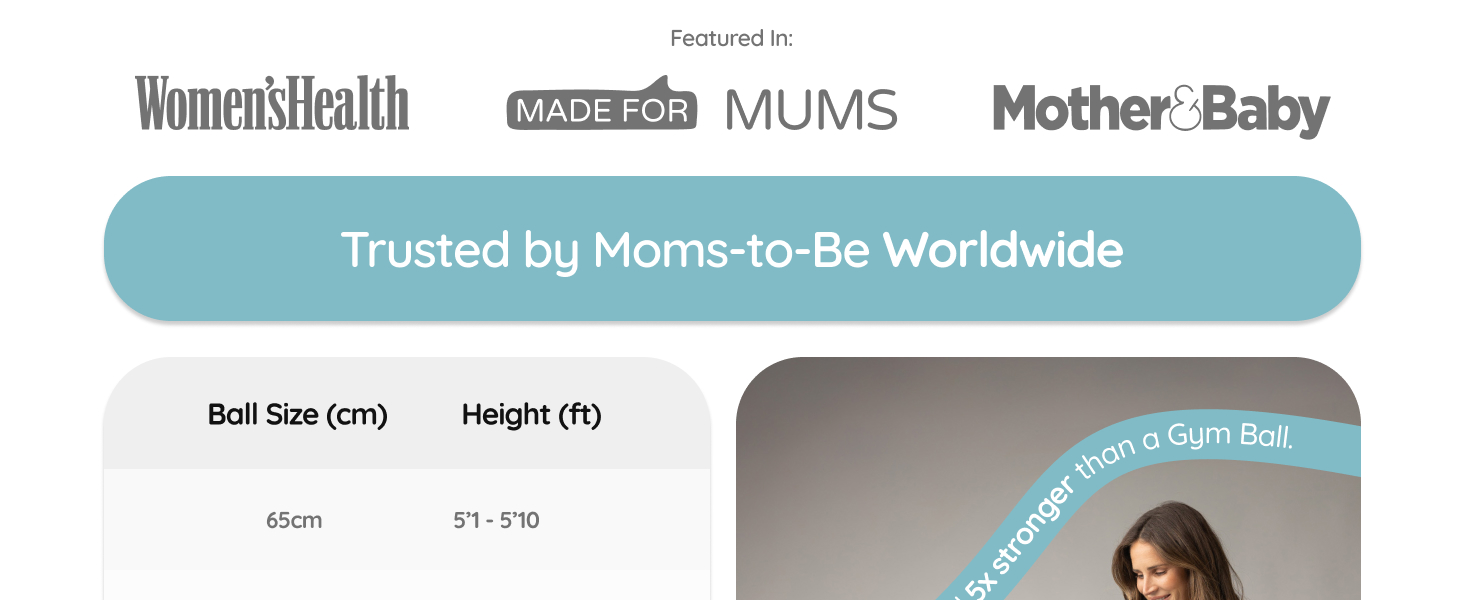Click the "MUMS" logo text
This screenshot has height=600, width=1464.
[x=812, y=110]
